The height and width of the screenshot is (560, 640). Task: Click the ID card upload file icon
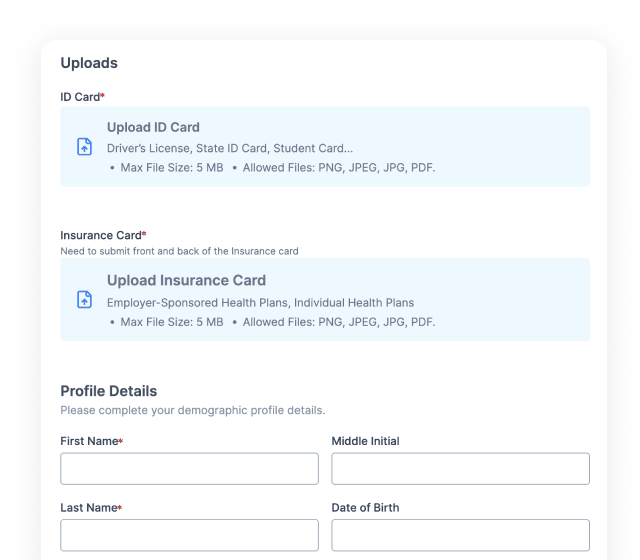[85, 147]
